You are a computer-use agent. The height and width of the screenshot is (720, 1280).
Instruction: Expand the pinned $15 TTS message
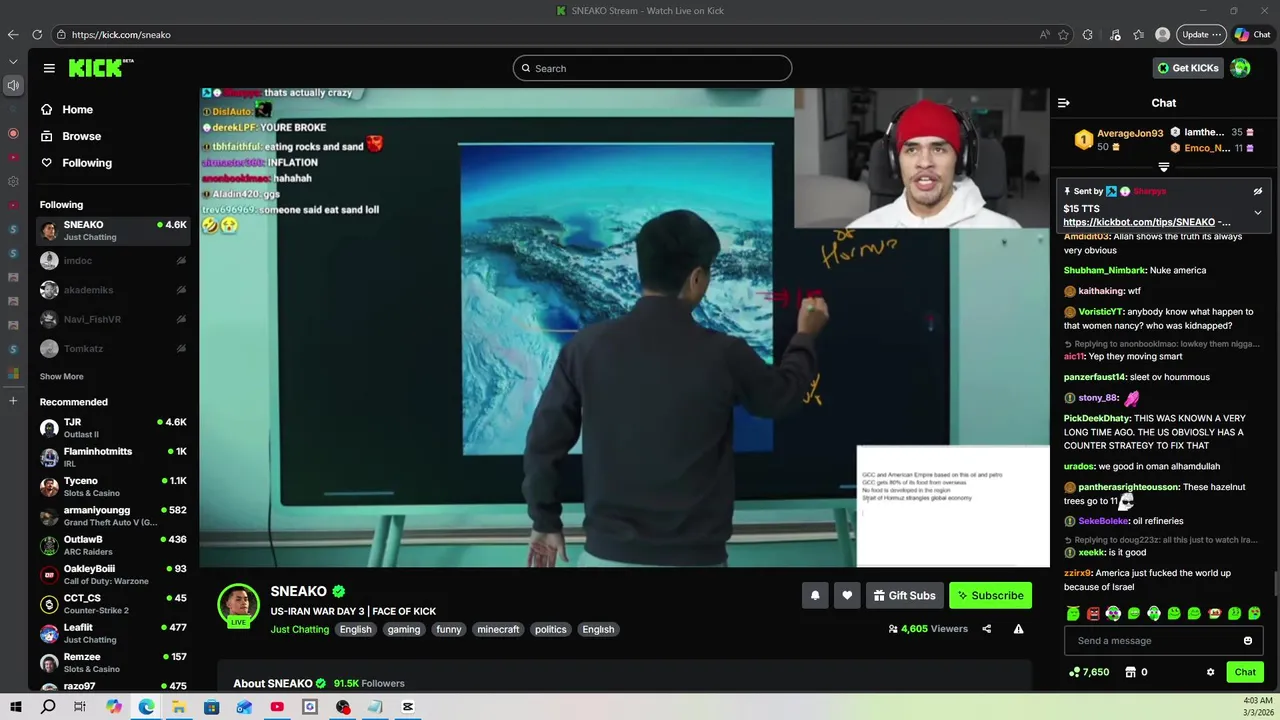(x=1258, y=212)
